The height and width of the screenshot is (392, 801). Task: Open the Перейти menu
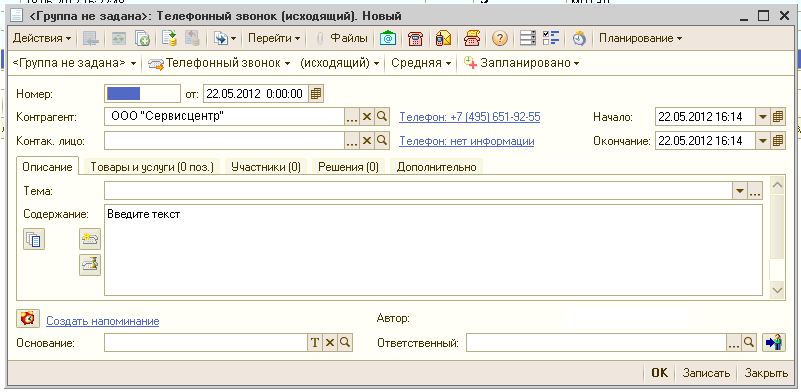pos(274,38)
